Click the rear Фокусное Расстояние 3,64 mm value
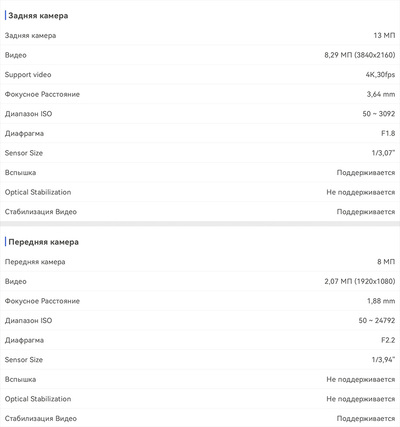Image resolution: width=400 pixels, height=427 pixels. pos(381,94)
